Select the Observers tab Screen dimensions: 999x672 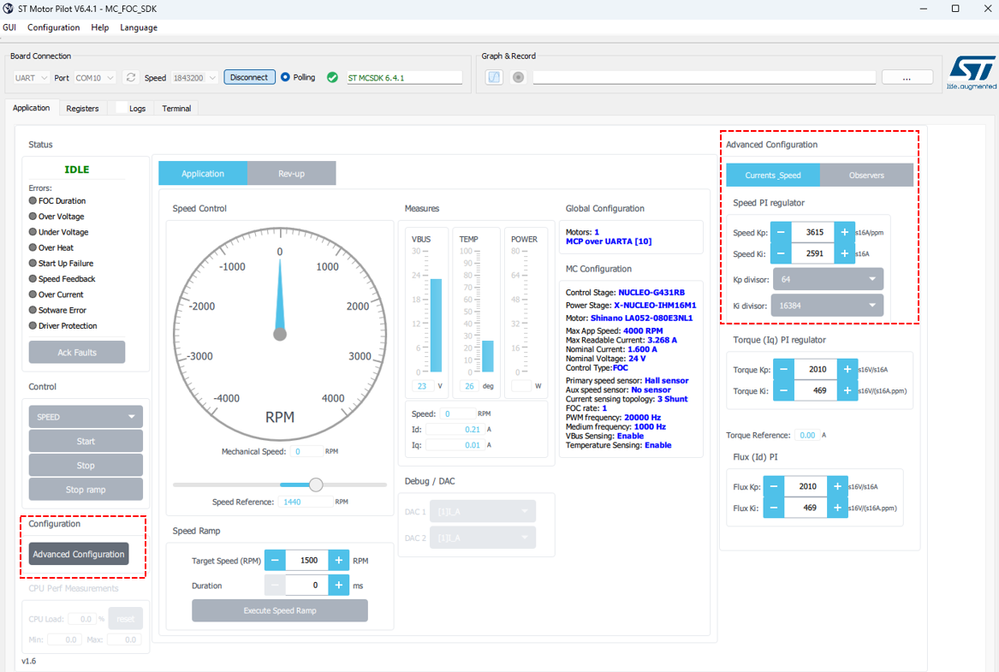point(866,175)
